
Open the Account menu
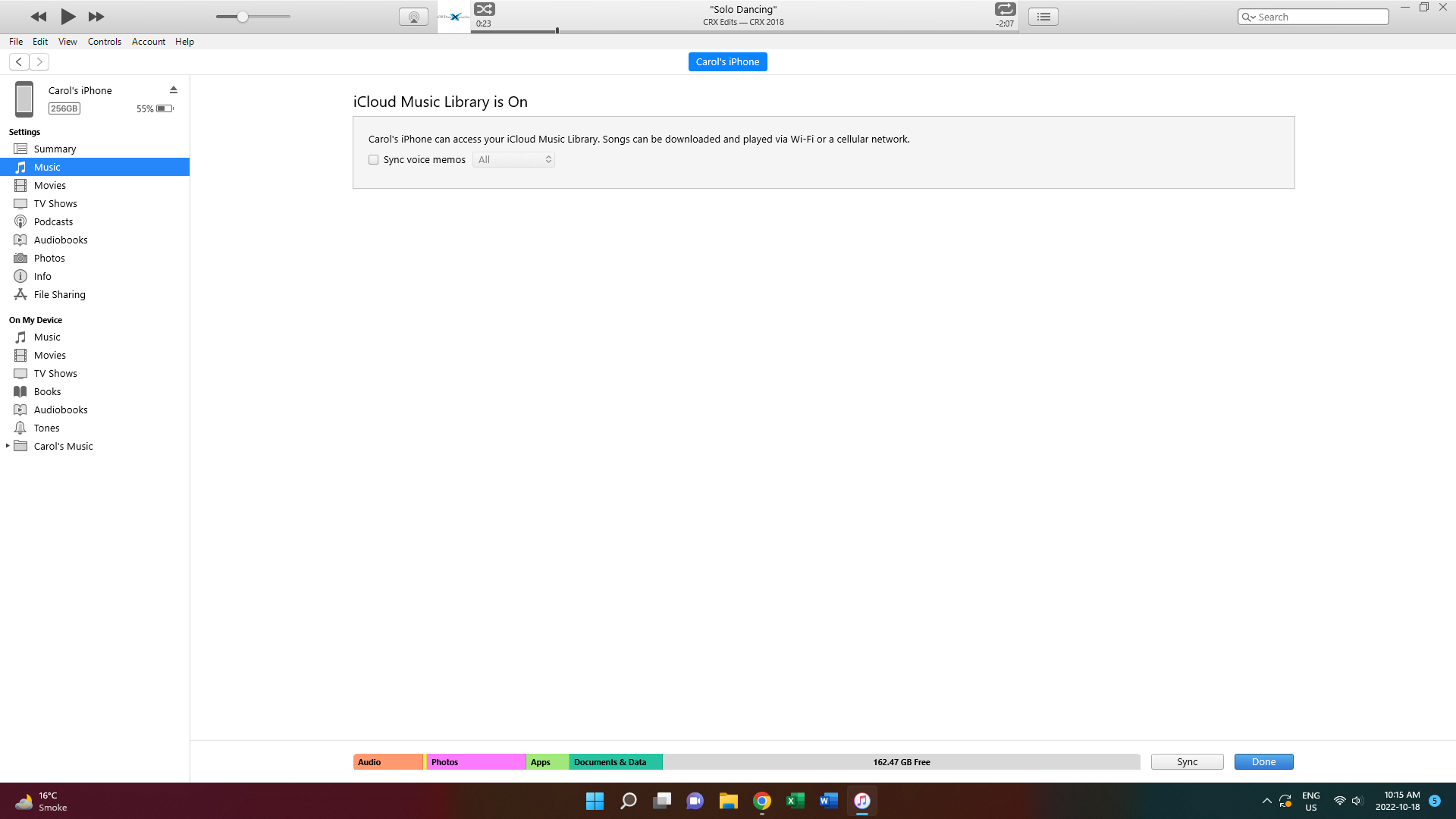pyautogui.click(x=148, y=42)
